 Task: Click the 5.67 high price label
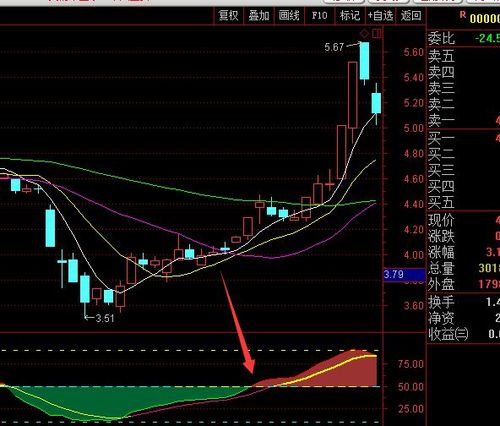click(334, 47)
